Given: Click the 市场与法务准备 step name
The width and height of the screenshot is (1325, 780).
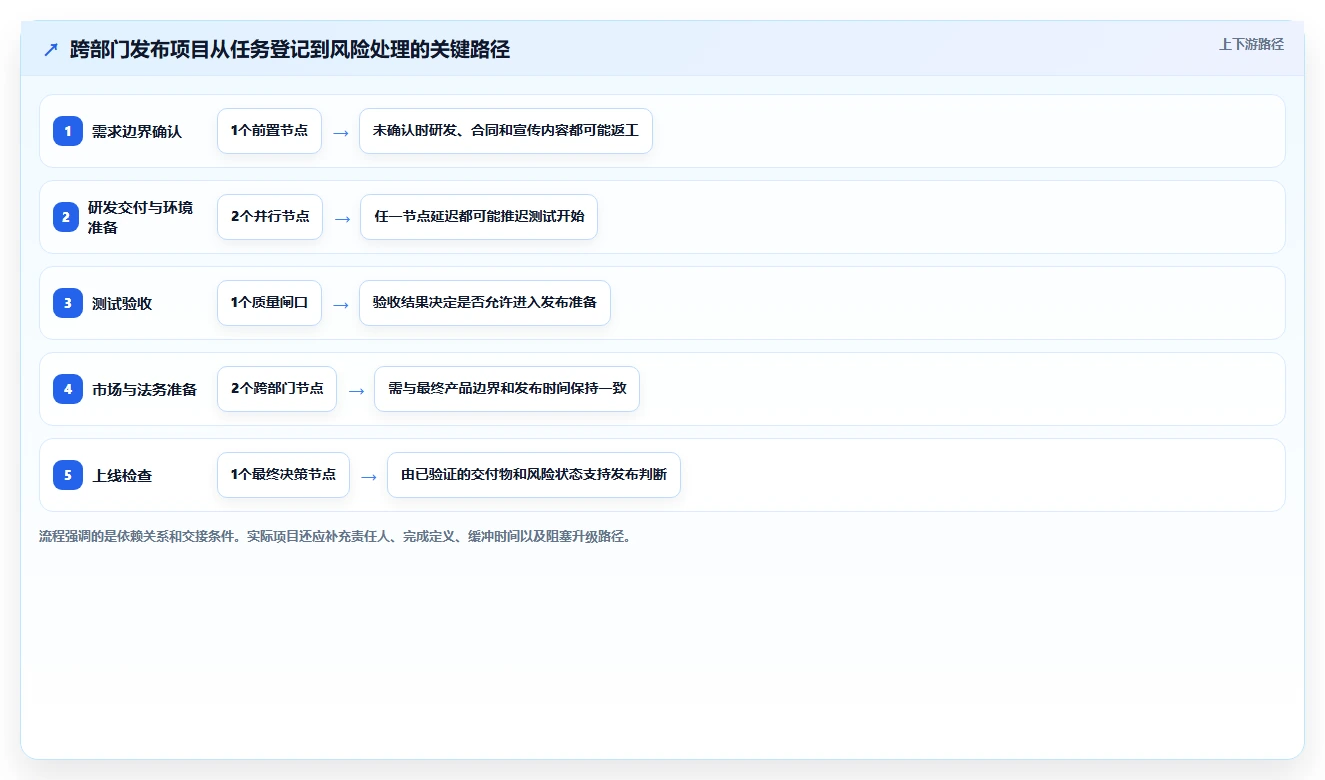Looking at the screenshot, I should (145, 389).
